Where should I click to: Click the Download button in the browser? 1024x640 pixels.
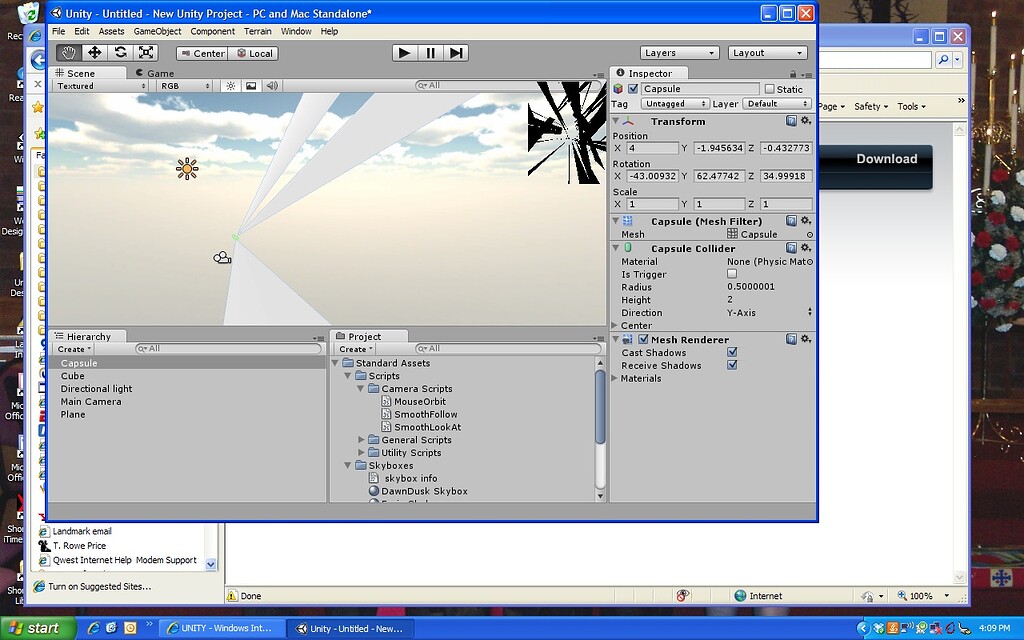[x=886, y=158]
